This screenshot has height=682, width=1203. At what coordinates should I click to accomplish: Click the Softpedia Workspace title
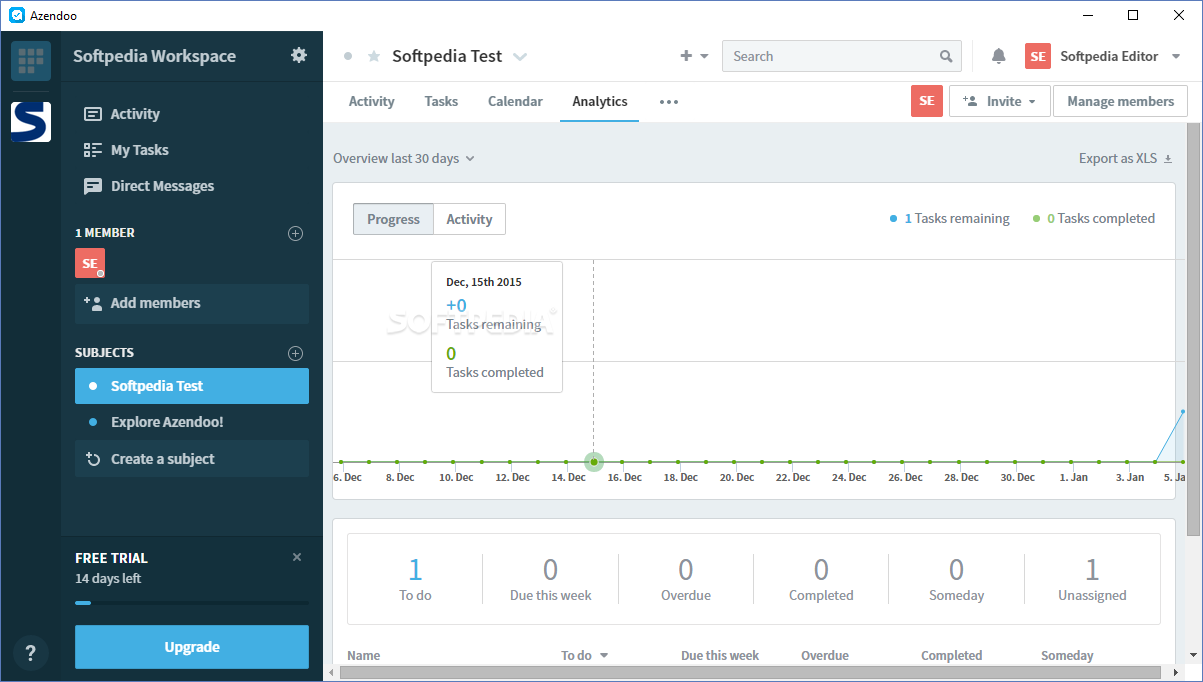154,56
